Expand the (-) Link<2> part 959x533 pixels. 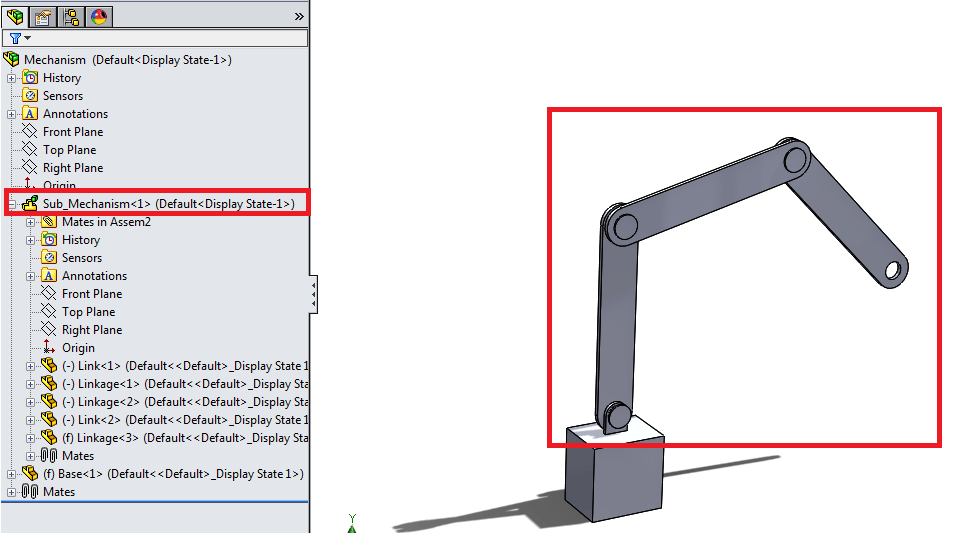[x=30, y=420]
